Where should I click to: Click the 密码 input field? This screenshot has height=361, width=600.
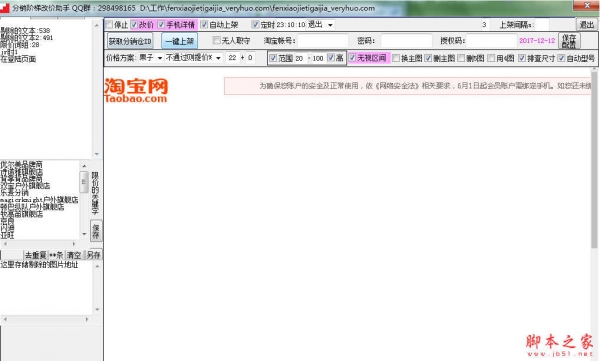click(406, 41)
